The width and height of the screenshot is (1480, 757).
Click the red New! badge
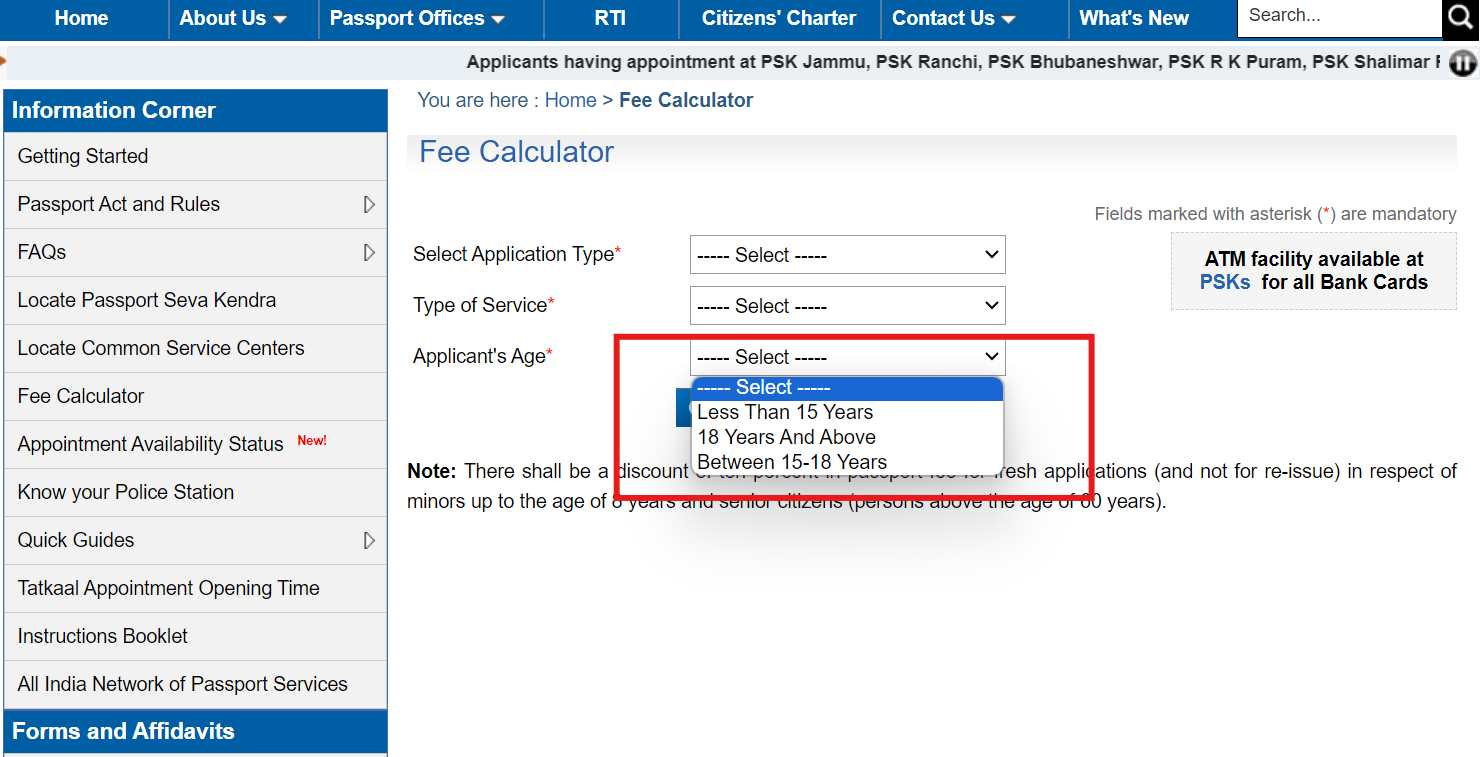coord(312,440)
